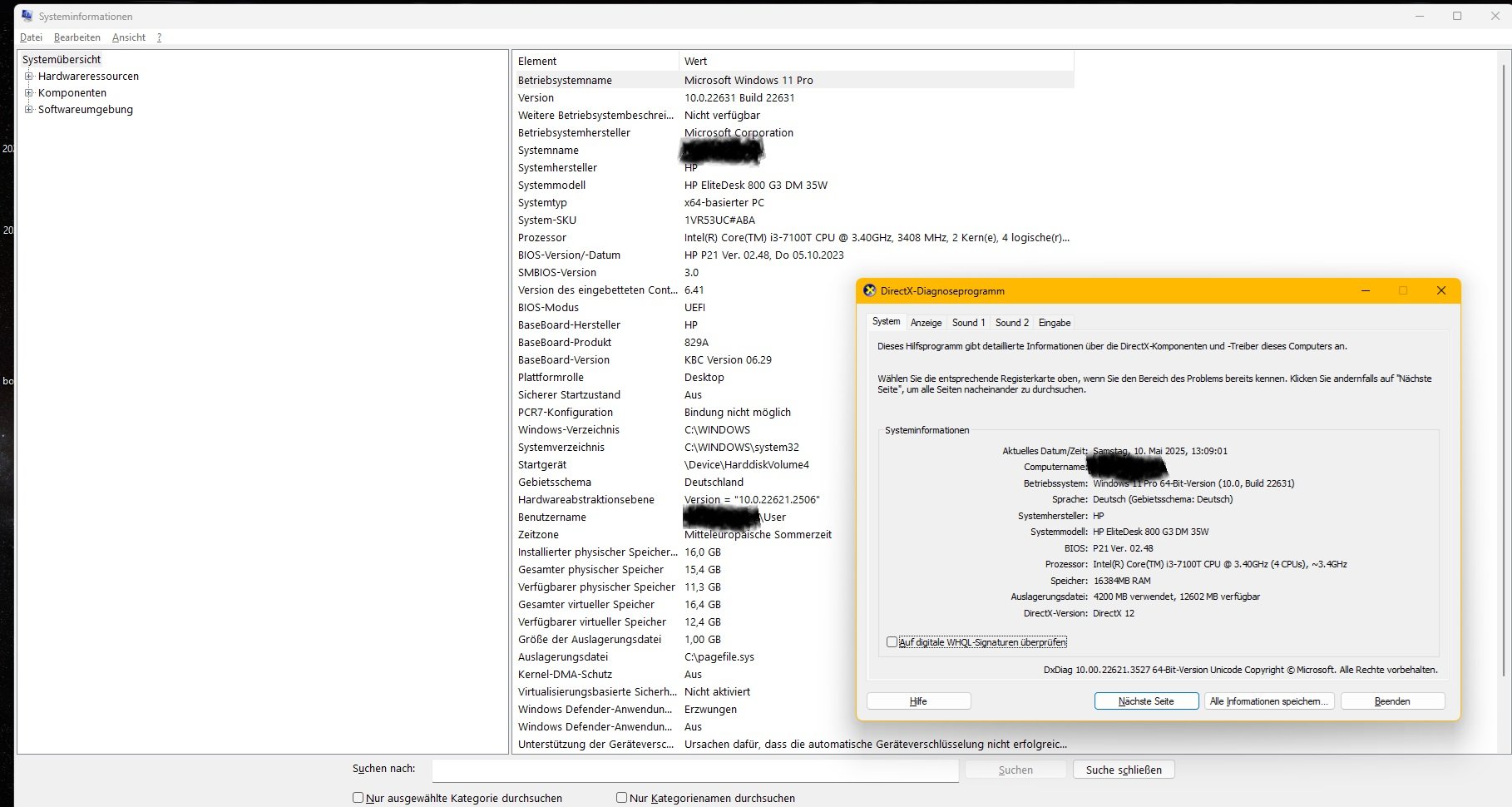Select the Systemmodell row
The height and width of the screenshot is (807, 1512).
pos(794,185)
